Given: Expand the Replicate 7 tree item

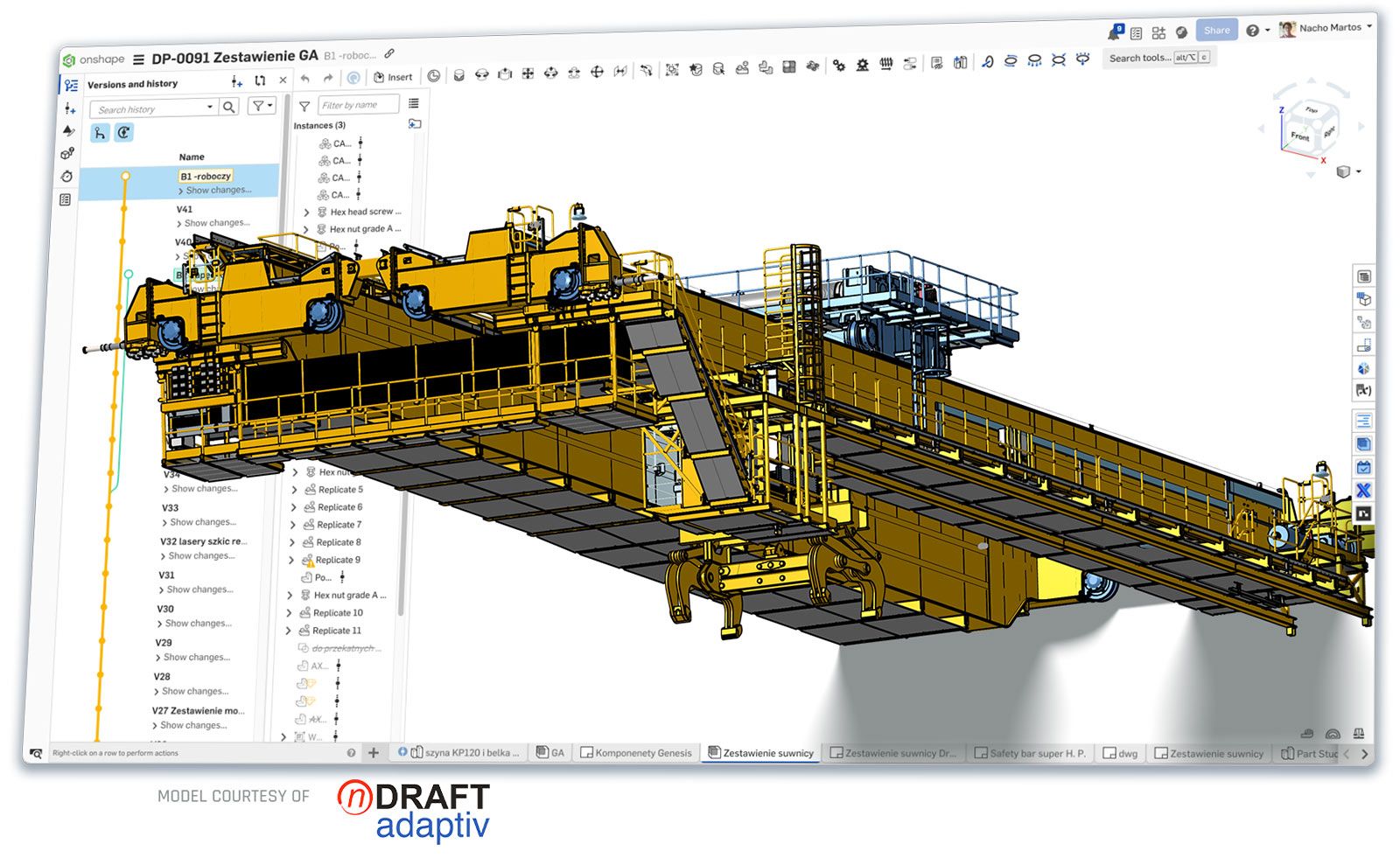Looking at the screenshot, I should tap(293, 525).
